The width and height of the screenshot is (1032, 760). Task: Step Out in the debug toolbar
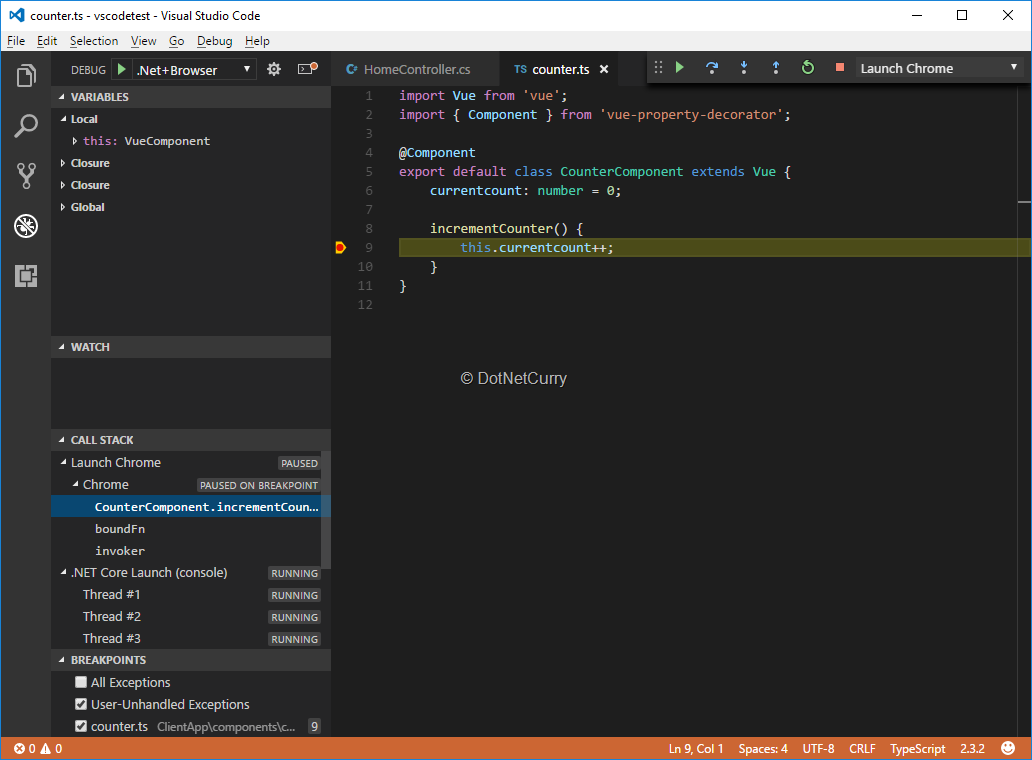(x=775, y=68)
